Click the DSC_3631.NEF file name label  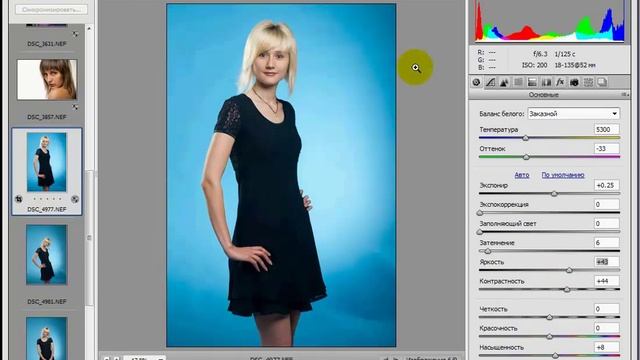click(47, 44)
